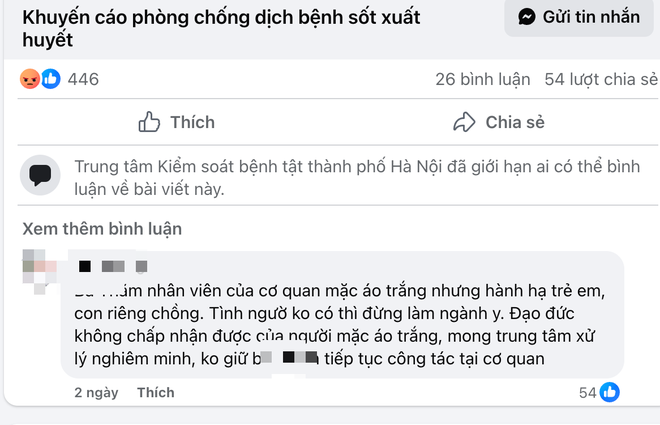Click the angry reaction emoji icon
Image resolution: width=660 pixels, height=425 pixels.
pyautogui.click(x=30, y=79)
